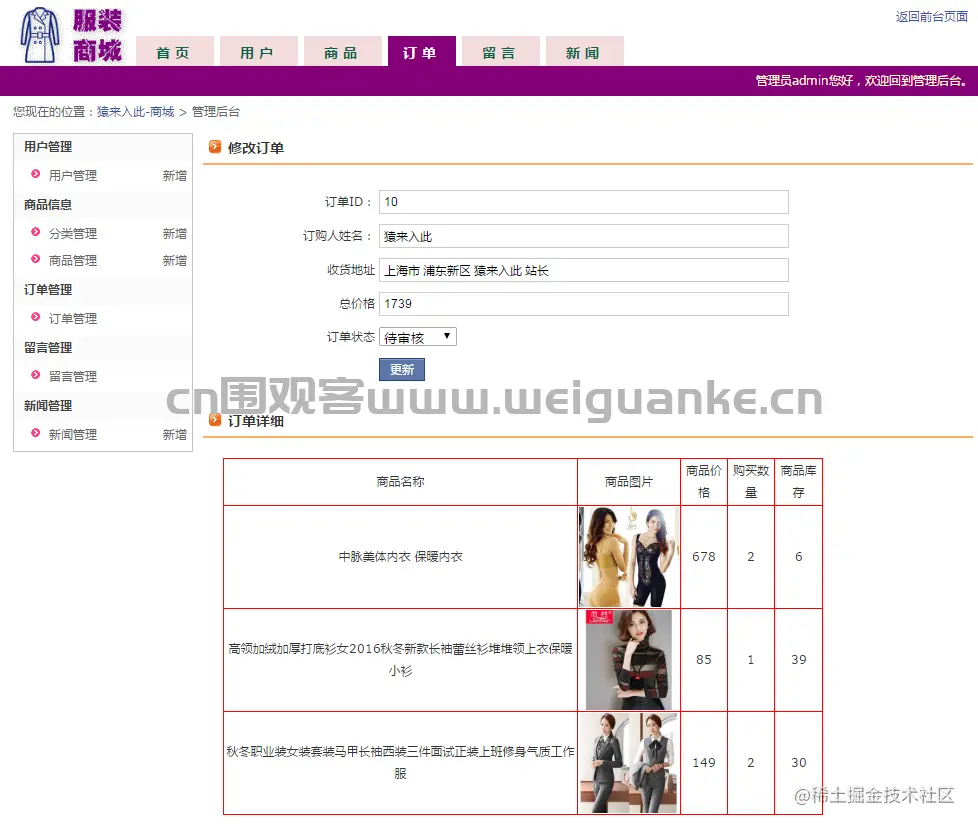Open the 新闻管理 sidebar link
The image size is (978, 829).
[73, 434]
